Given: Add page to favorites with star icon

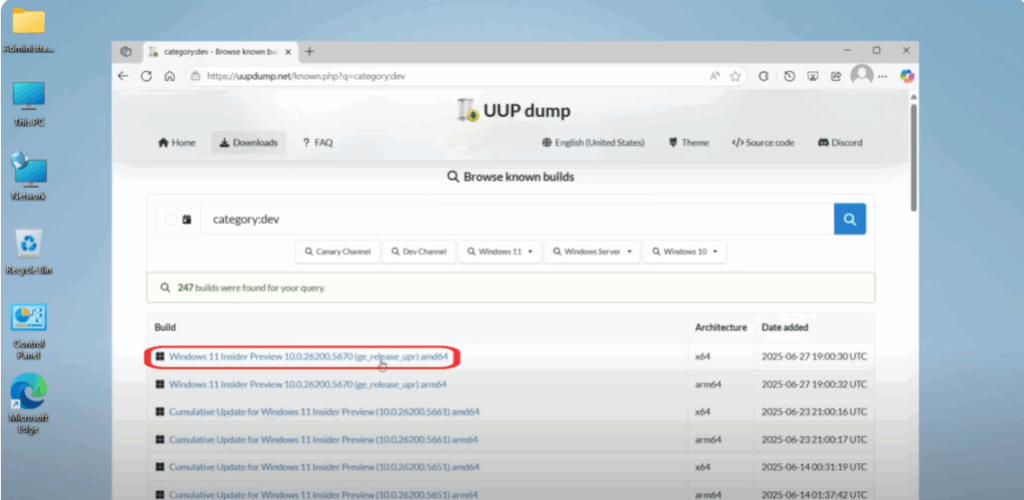Looking at the screenshot, I should [x=735, y=76].
